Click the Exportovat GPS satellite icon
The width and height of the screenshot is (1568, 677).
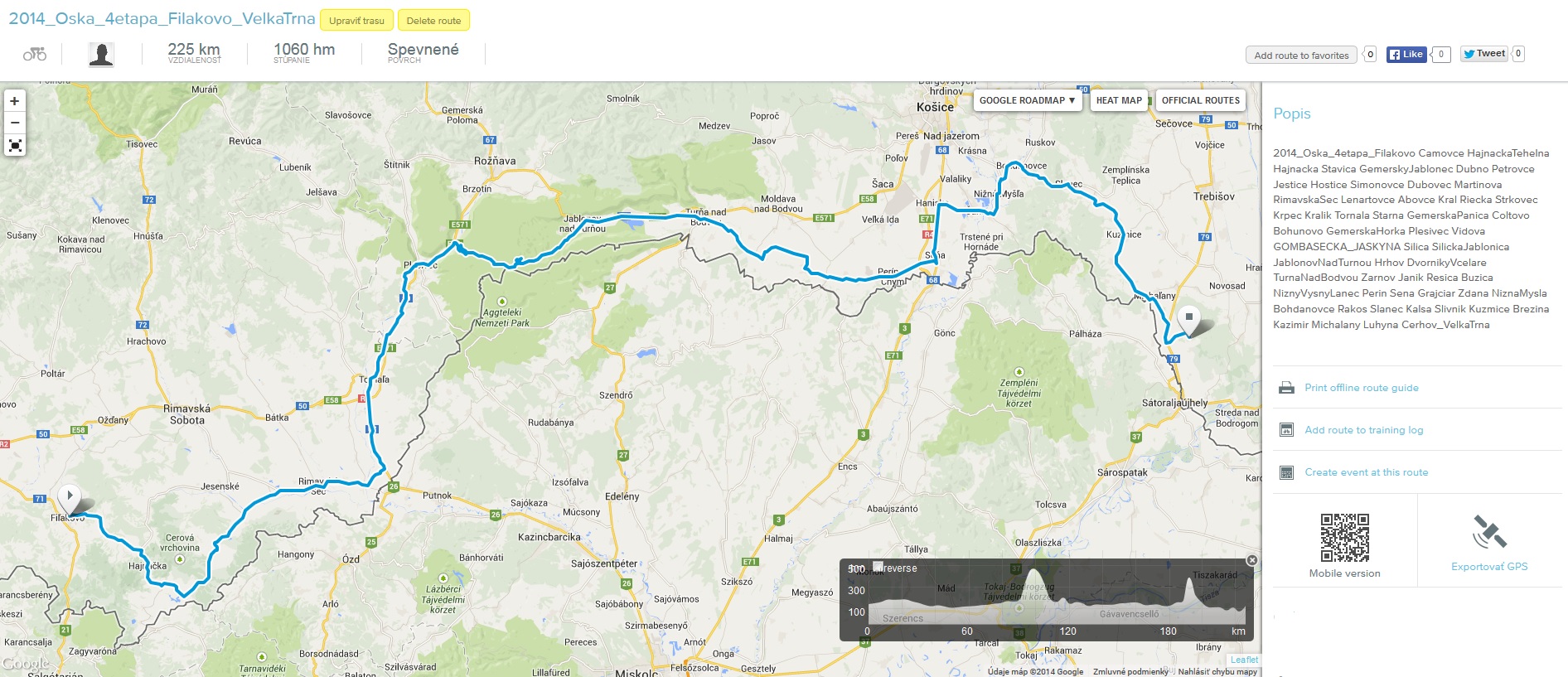click(x=1489, y=532)
